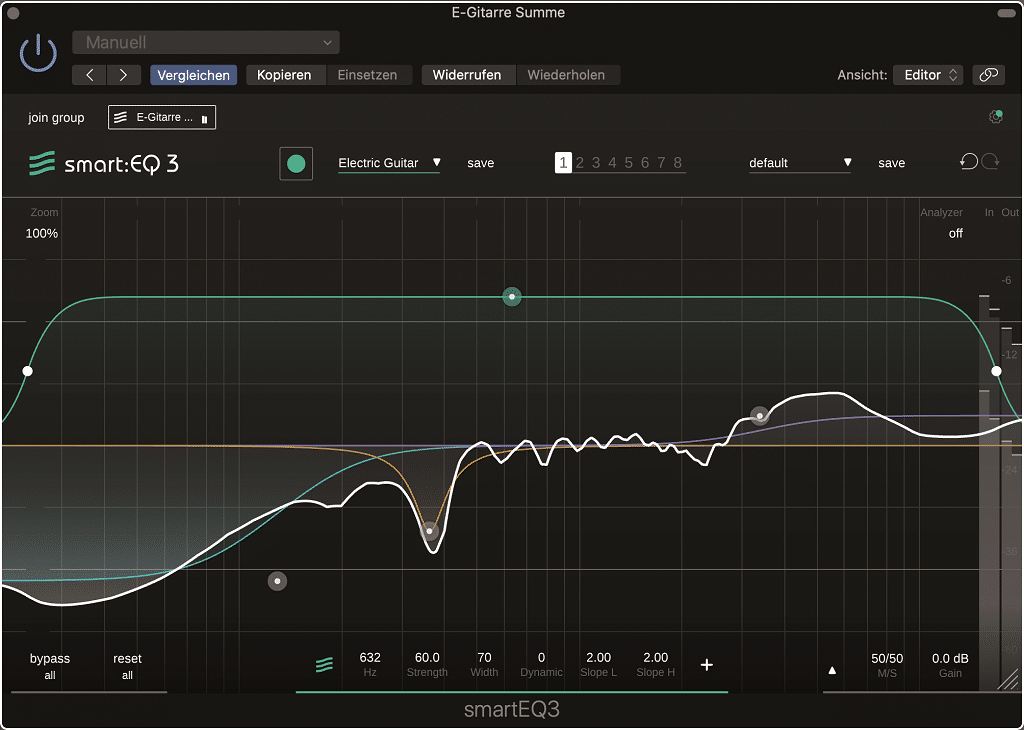Click bypass all
The image size is (1024, 730).
coord(50,666)
